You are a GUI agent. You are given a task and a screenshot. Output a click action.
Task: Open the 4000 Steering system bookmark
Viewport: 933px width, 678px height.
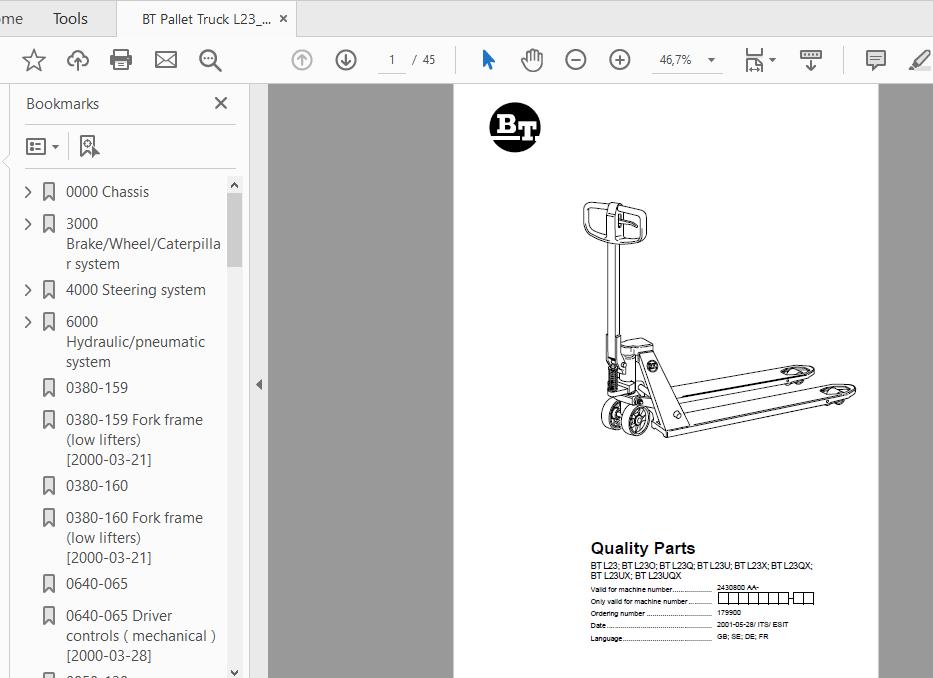[136, 290]
